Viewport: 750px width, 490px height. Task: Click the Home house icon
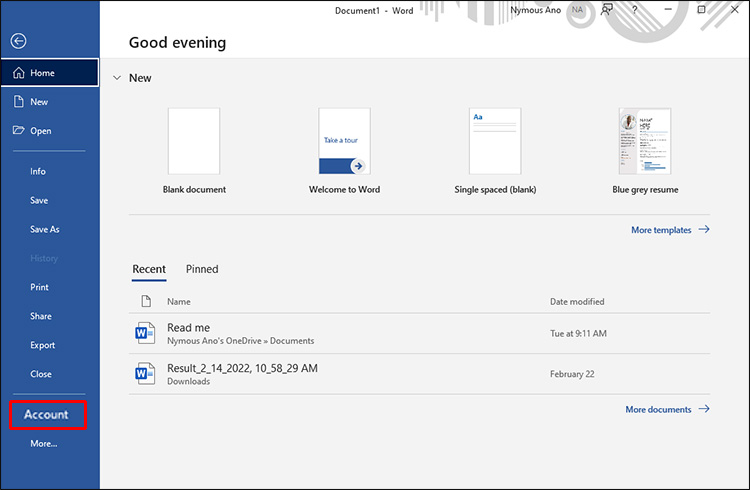(18, 73)
